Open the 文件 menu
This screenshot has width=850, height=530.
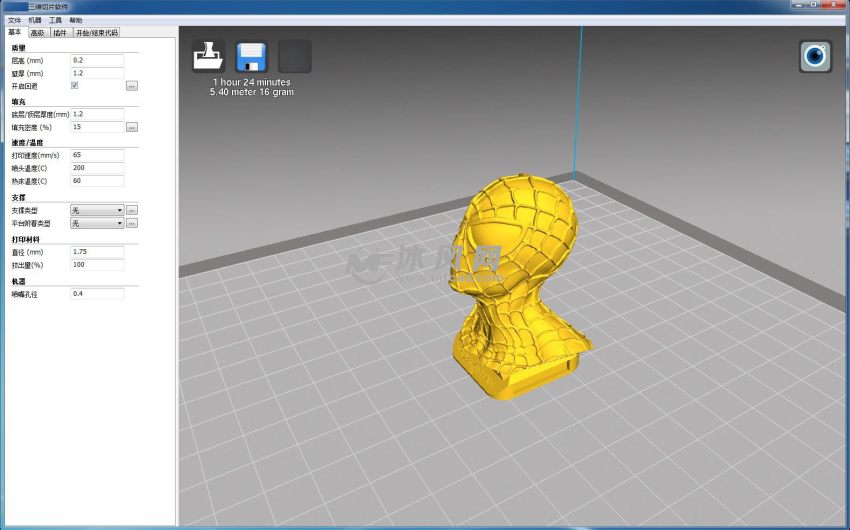pos(14,20)
